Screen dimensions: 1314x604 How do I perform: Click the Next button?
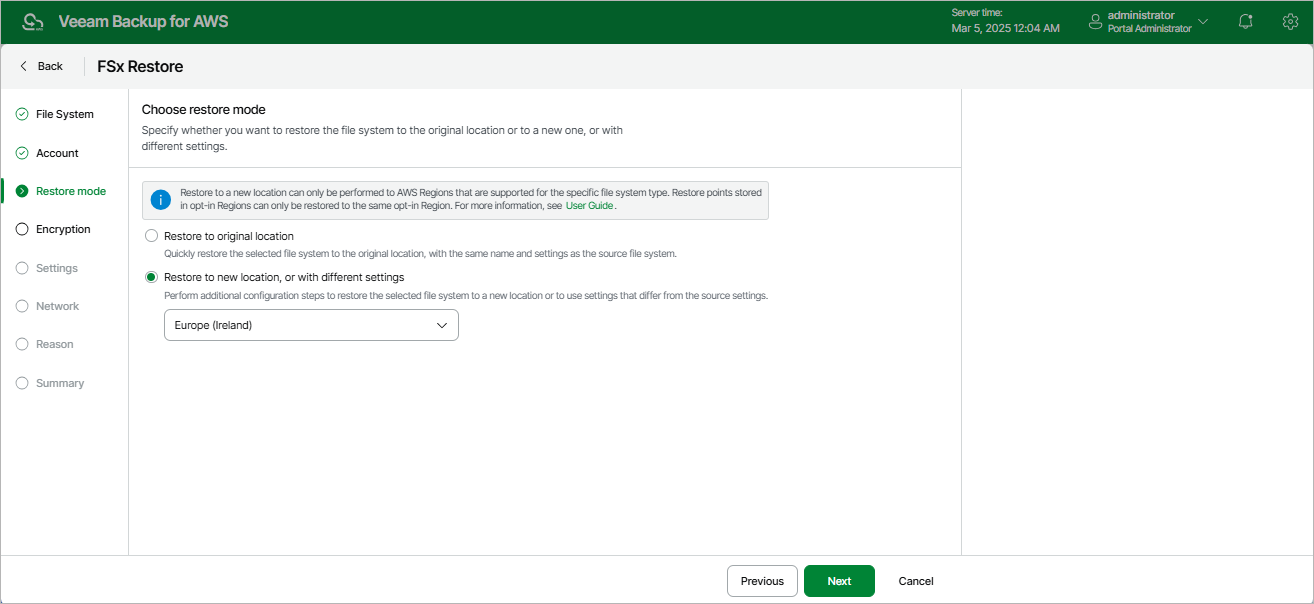(839, 581)
